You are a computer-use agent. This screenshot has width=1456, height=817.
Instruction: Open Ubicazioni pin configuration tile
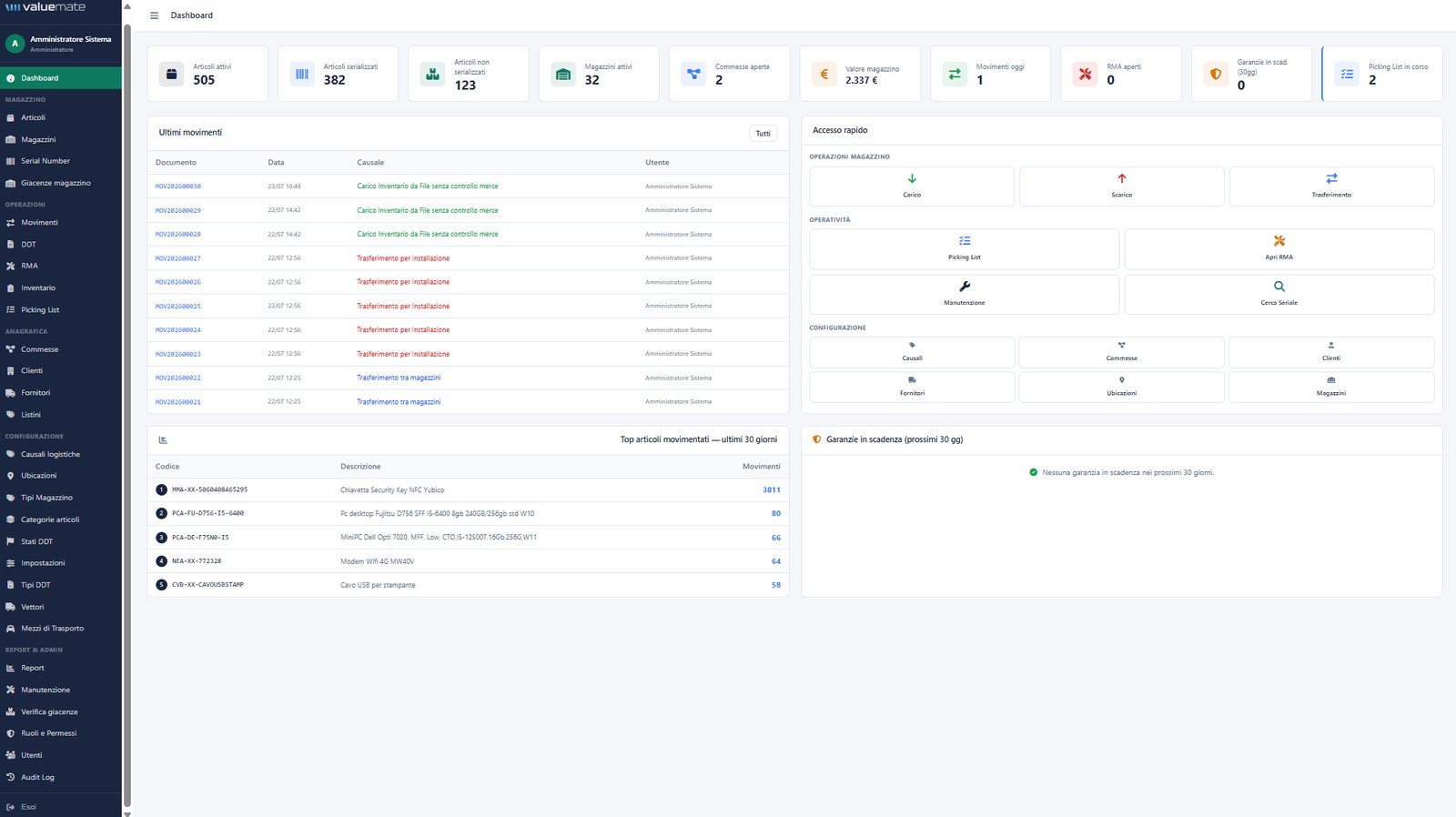pos(1122,387)
